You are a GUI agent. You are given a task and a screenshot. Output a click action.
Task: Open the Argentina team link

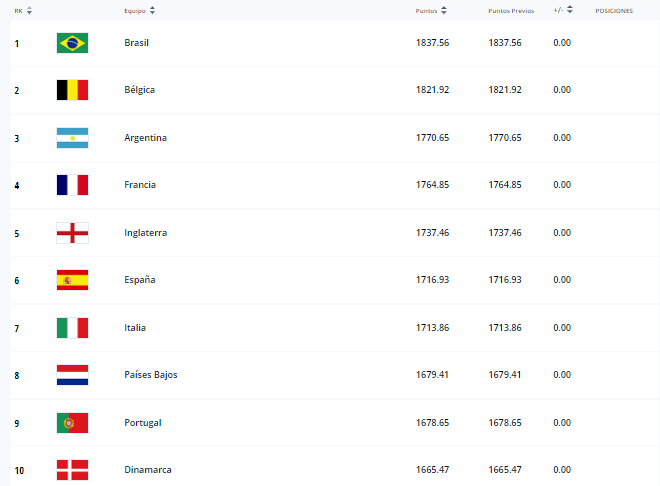[145, 138]
